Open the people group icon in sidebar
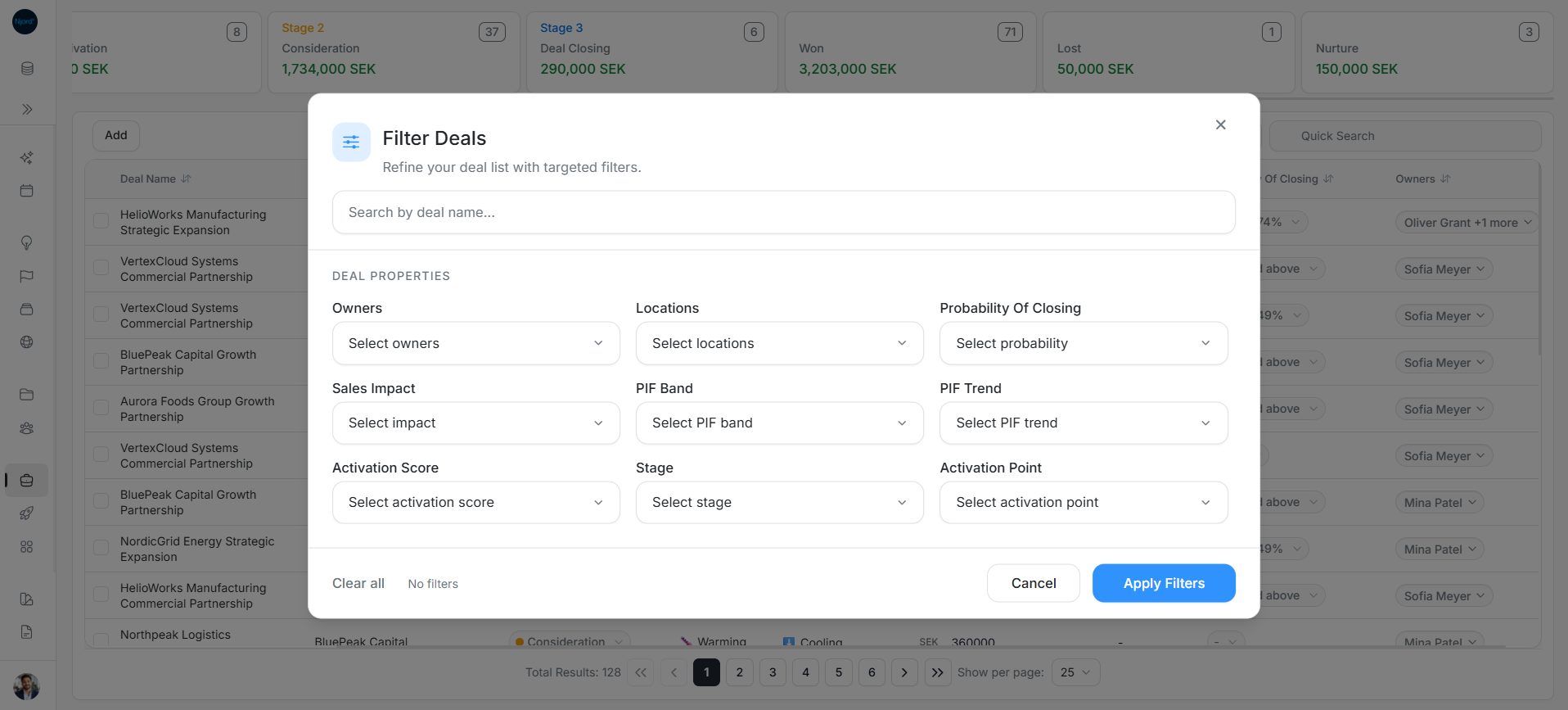The height and width of the screenshot is (710, 1568). [27, 428]
